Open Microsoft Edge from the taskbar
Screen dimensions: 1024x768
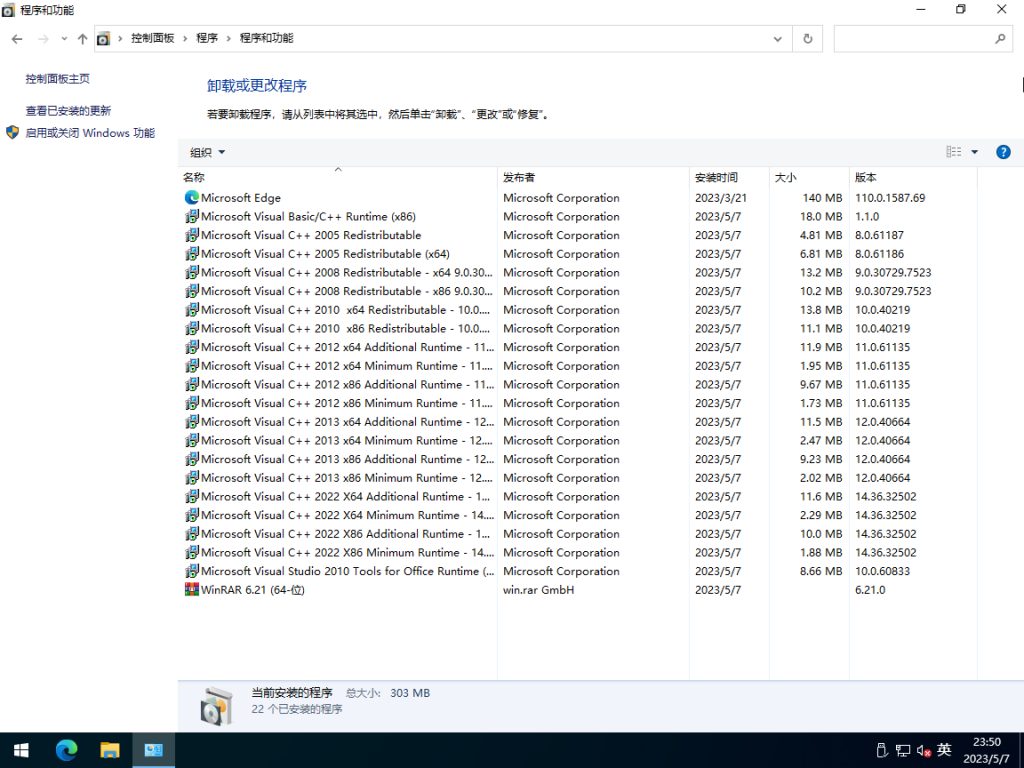pos(65,750)
